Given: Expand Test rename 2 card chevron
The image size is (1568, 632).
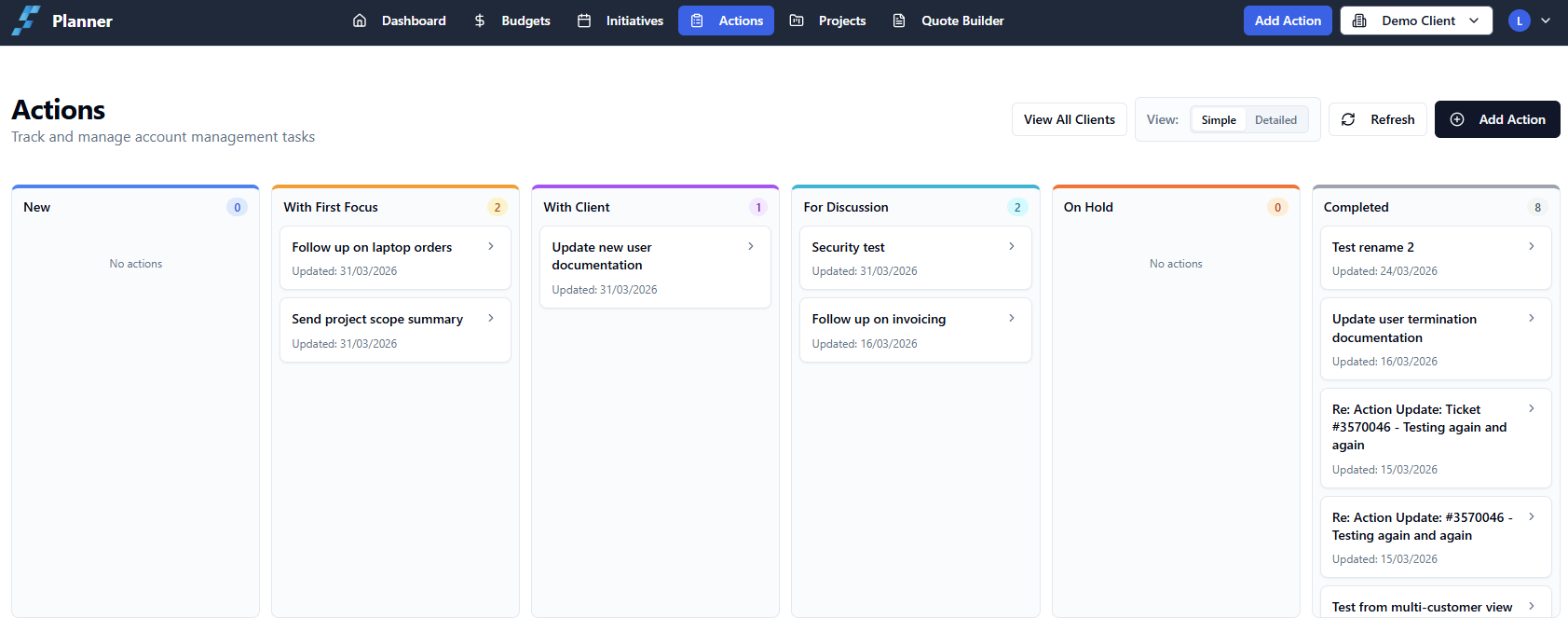Looking at the screenshot, I should pos(1532,246).
